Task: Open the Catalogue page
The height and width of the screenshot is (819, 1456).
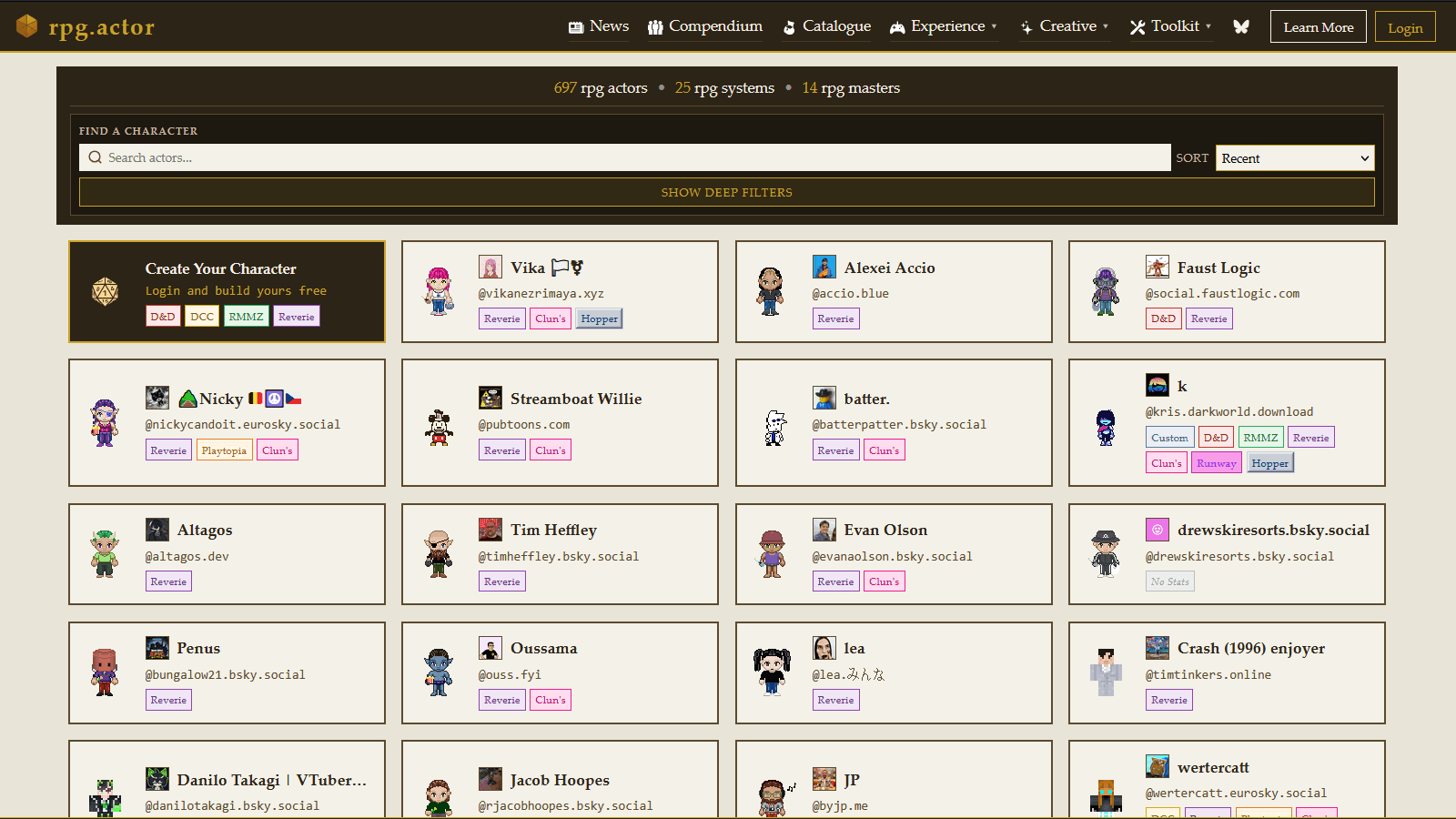Action: 827,26
